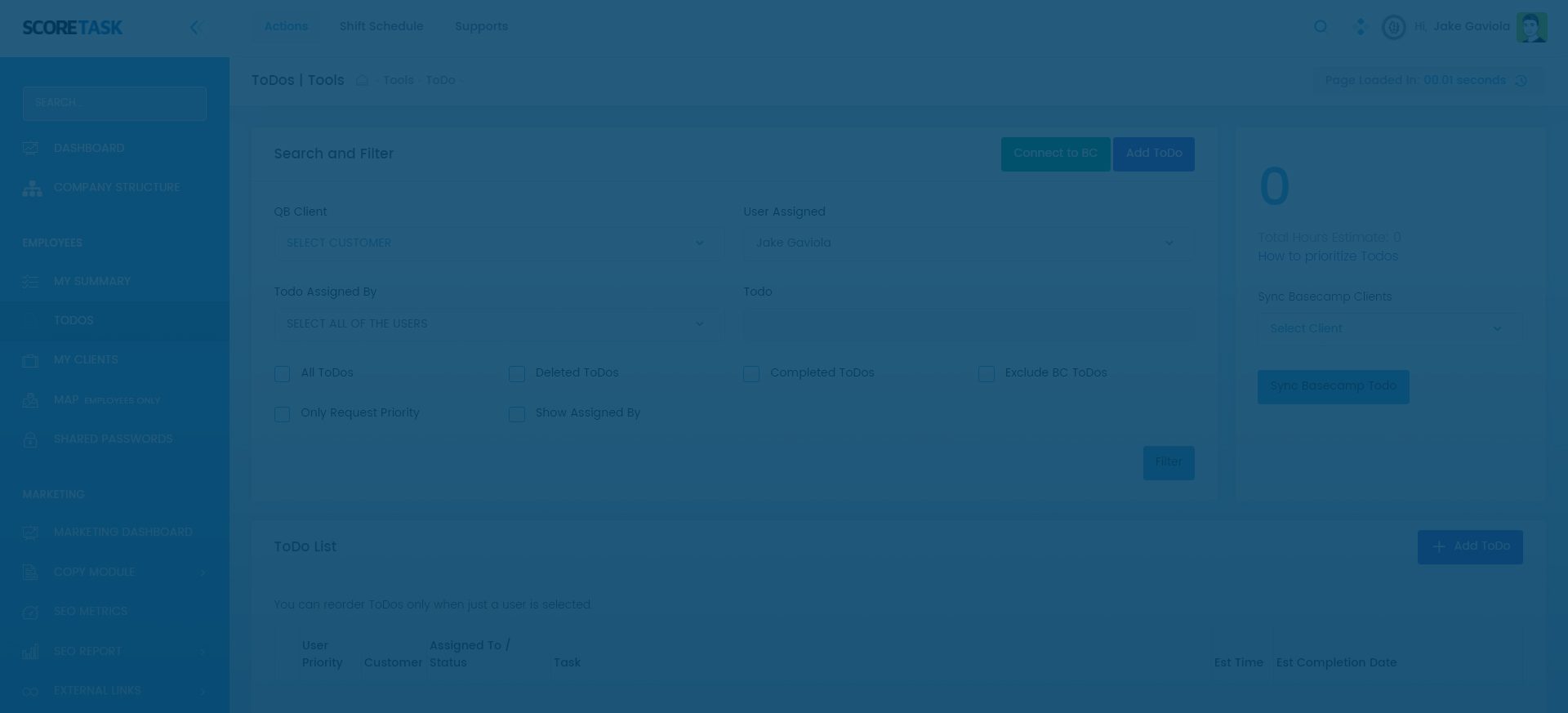Screen dimensions: 1568x713
Task: Click the SEO Report bar chart icon
Action: pos(30,652)
